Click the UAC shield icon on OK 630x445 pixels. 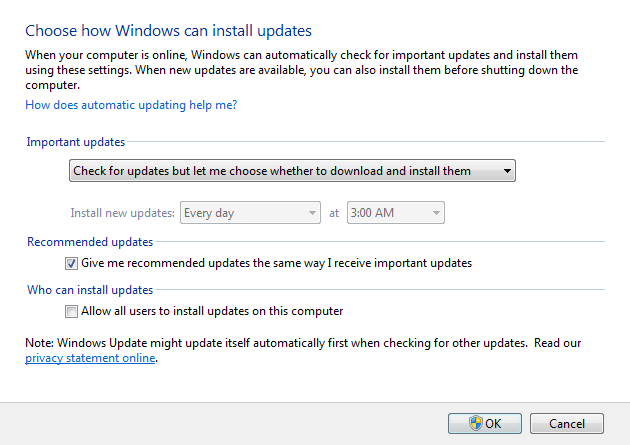click(x=476, y=423)
